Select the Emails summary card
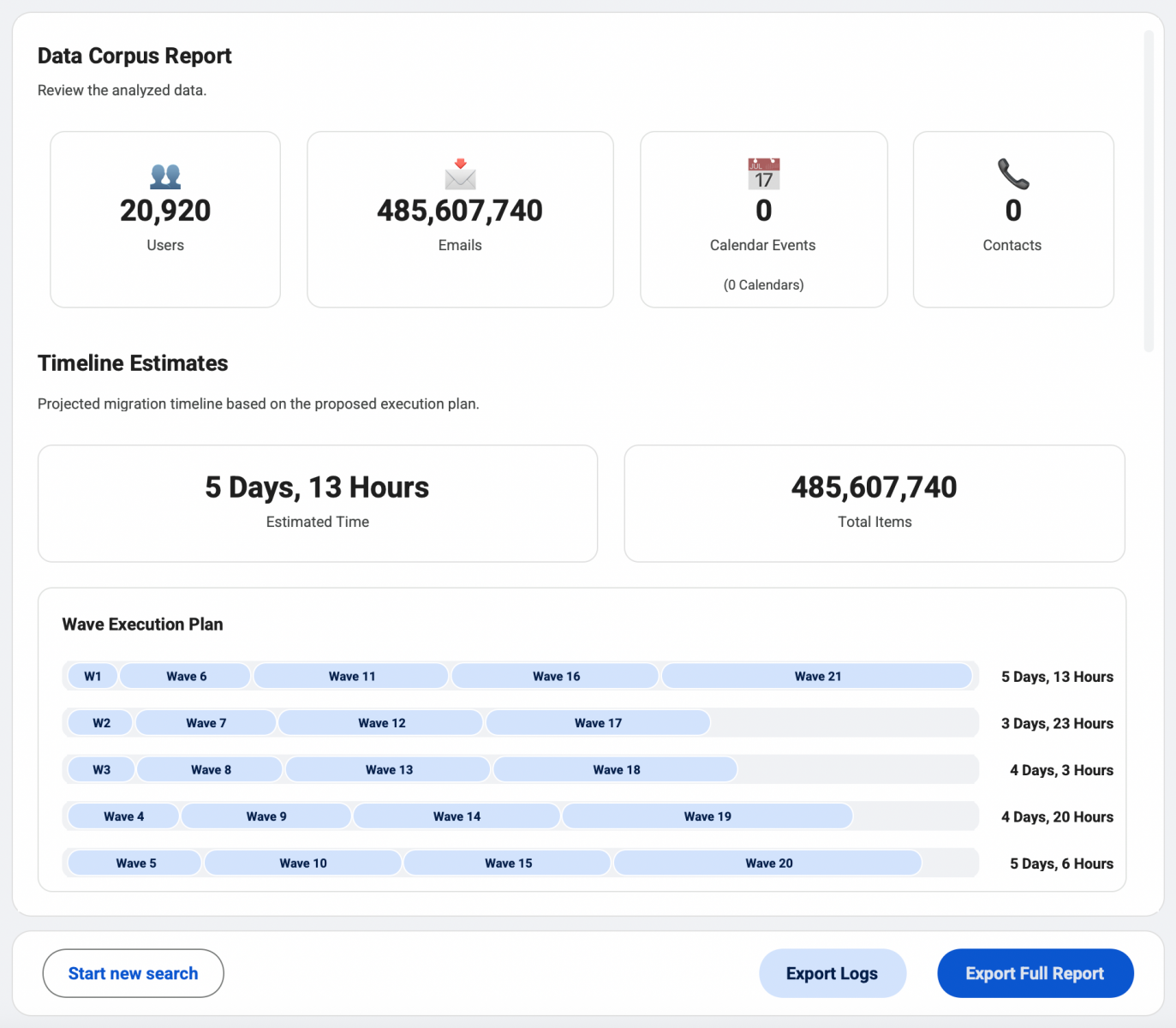1176x1028 pixels. click(460, 218)
